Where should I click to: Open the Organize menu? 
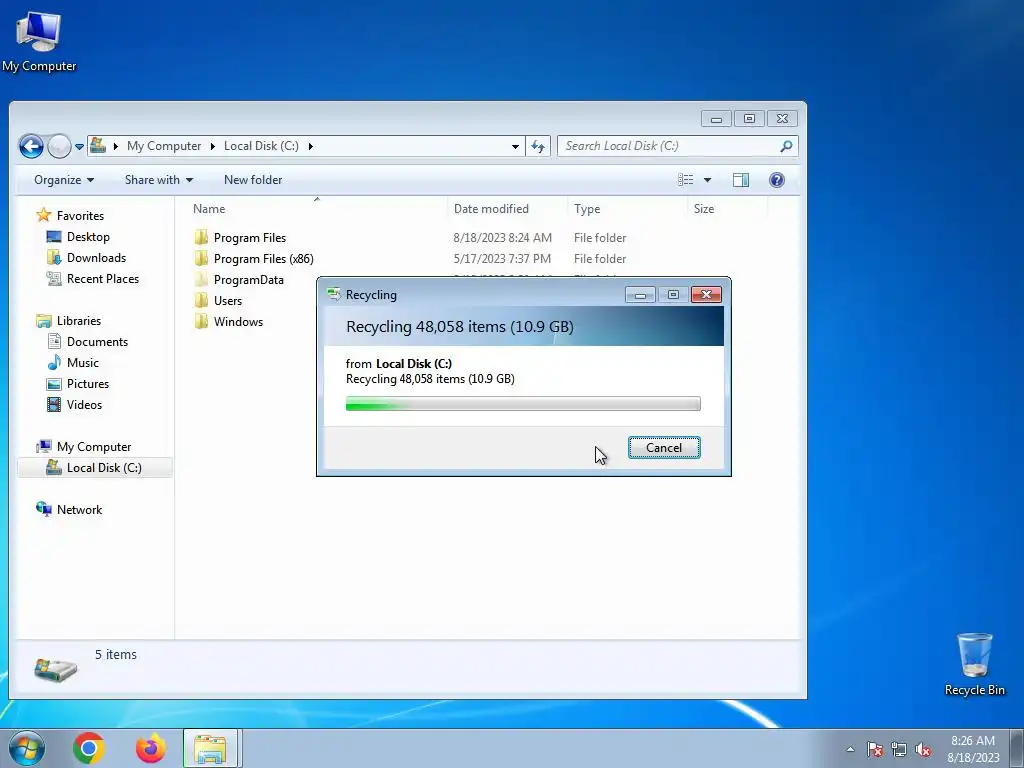pyautogui.click(x=63, y=180)
